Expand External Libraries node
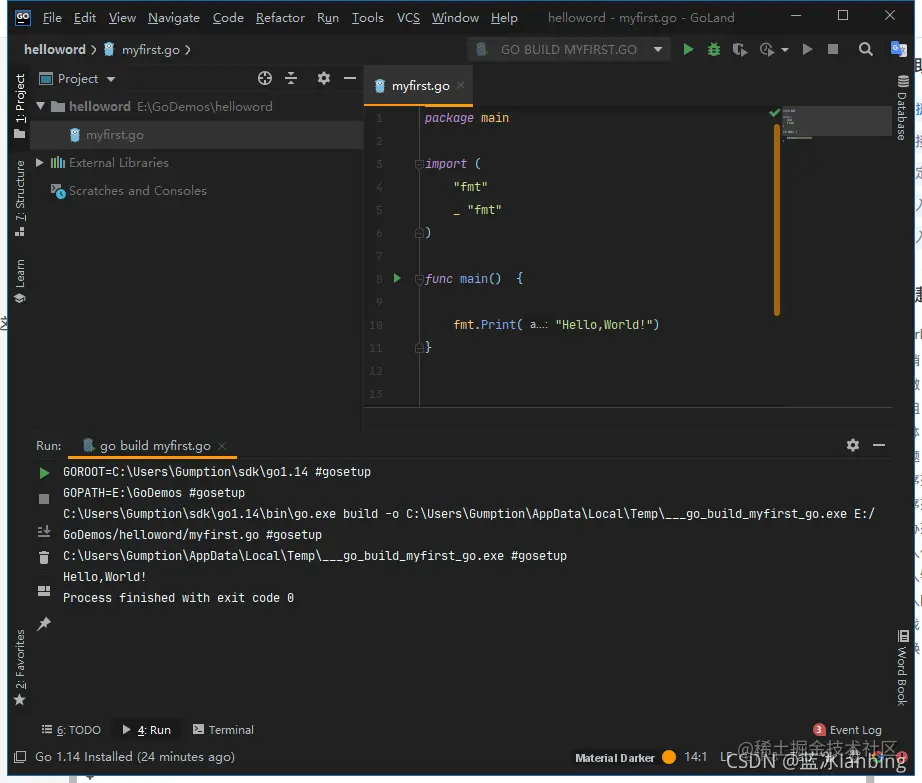Viewport: 922px width, 783px height. point(39,162)
